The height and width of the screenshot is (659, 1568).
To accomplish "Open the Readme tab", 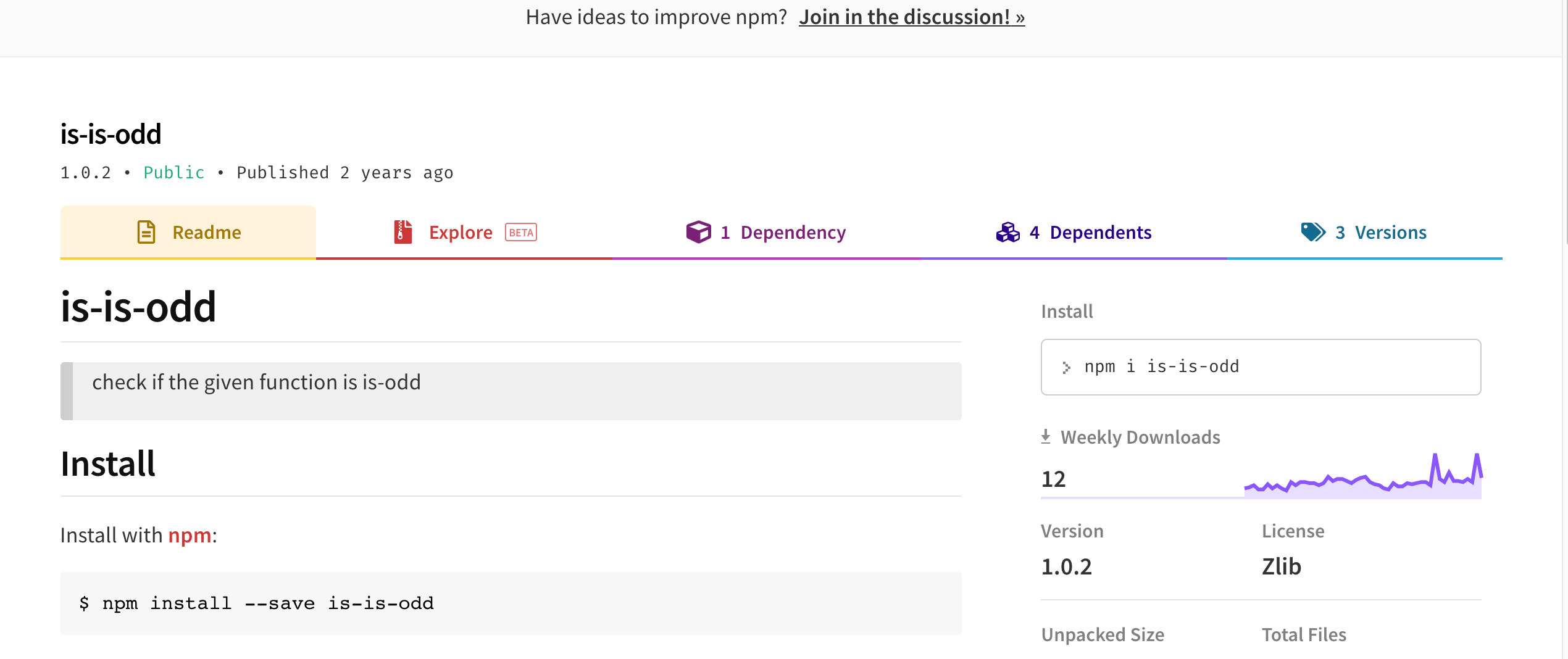I will (x=188, y=232).
